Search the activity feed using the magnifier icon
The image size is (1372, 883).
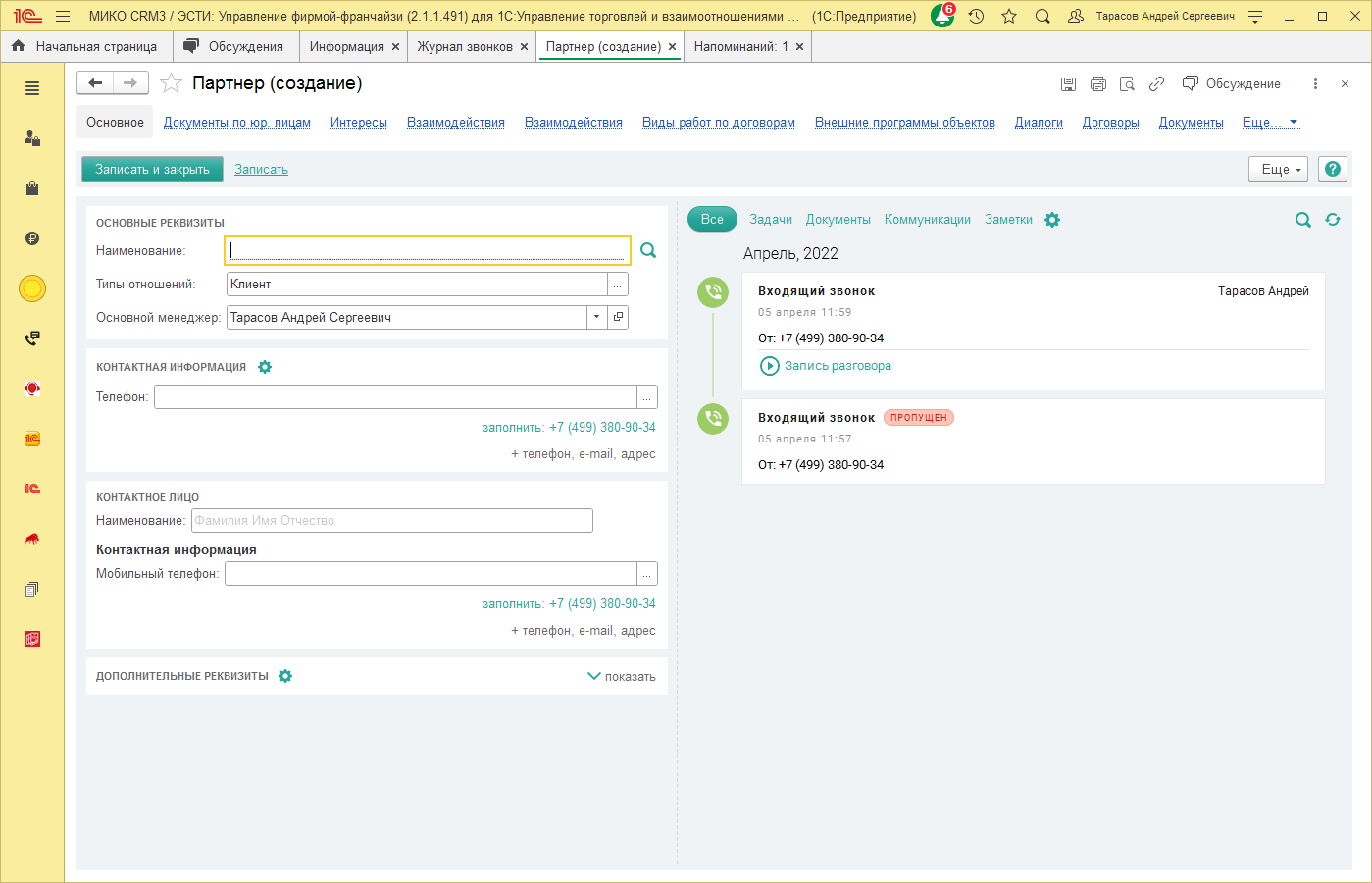click(x=1303, y=220)
